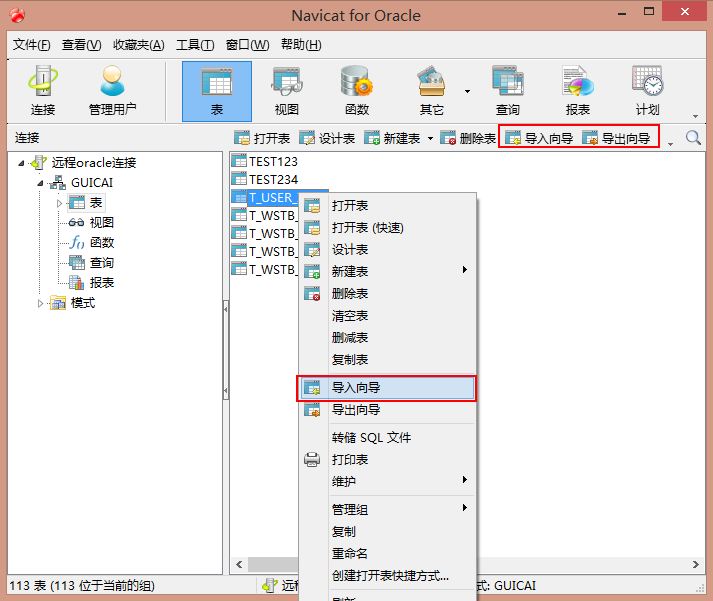Open the 工具(T) menu
713x601 pixels.
195,45
